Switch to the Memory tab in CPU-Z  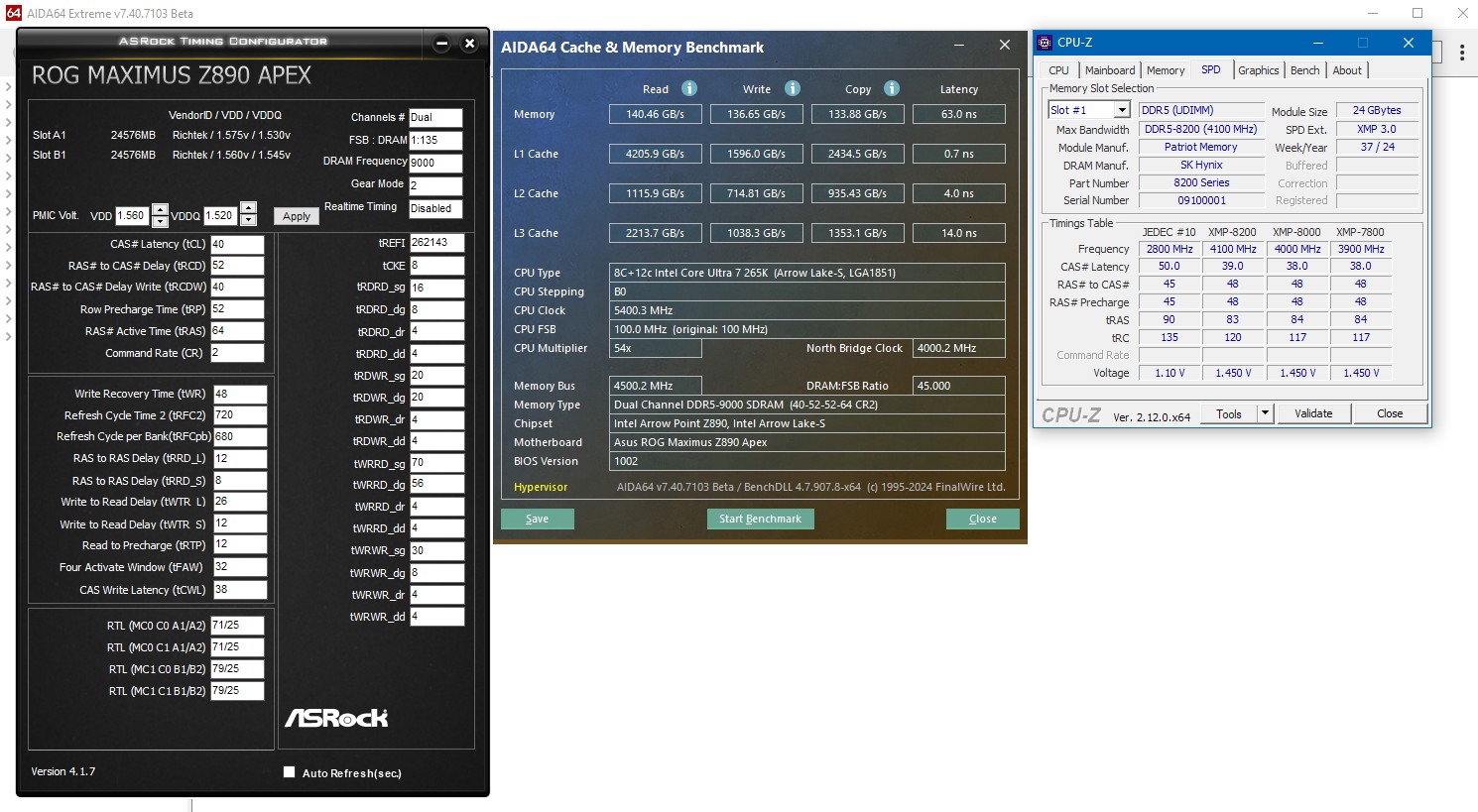(1166, 70)
